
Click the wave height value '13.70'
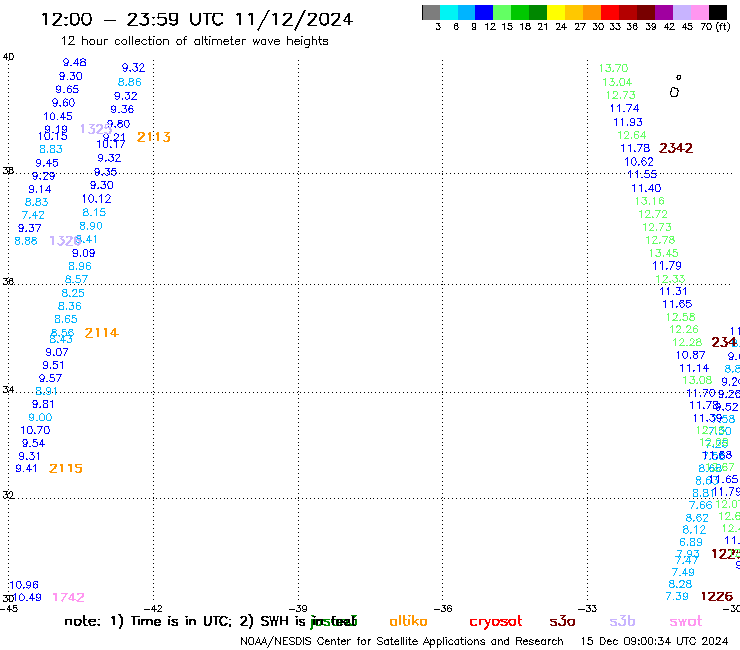pos(614,68)
